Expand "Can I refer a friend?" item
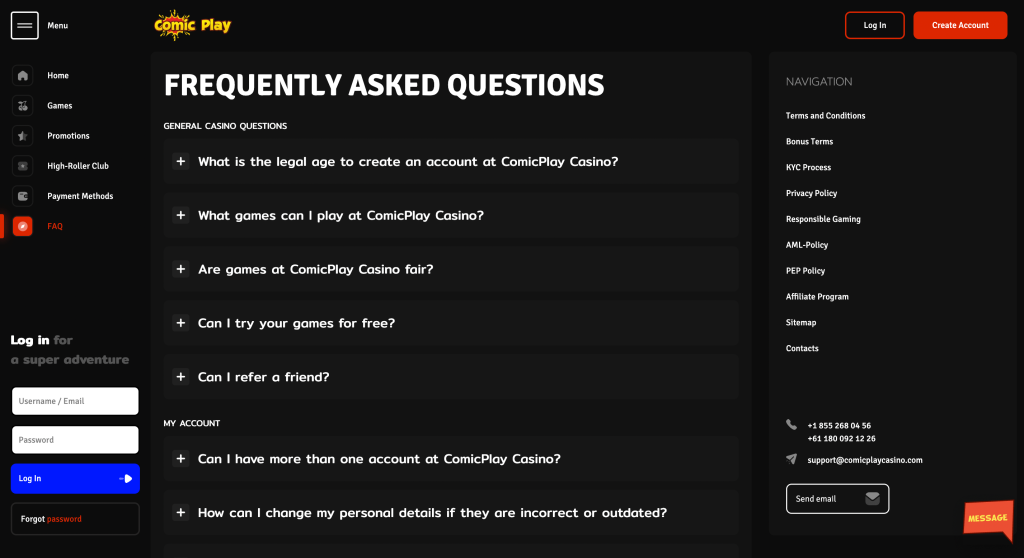 point(451,377)
